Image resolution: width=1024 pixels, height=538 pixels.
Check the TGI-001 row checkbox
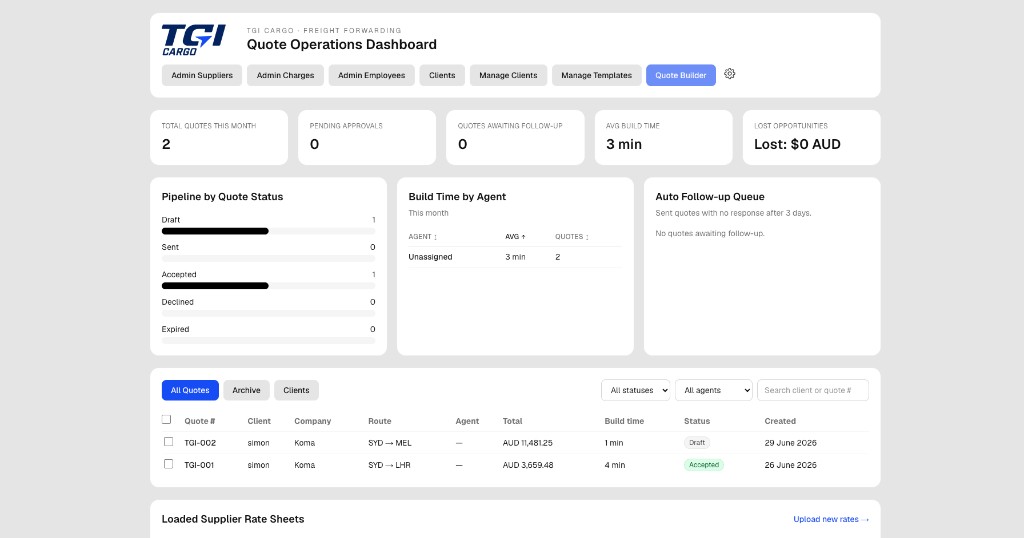[168, 464]
